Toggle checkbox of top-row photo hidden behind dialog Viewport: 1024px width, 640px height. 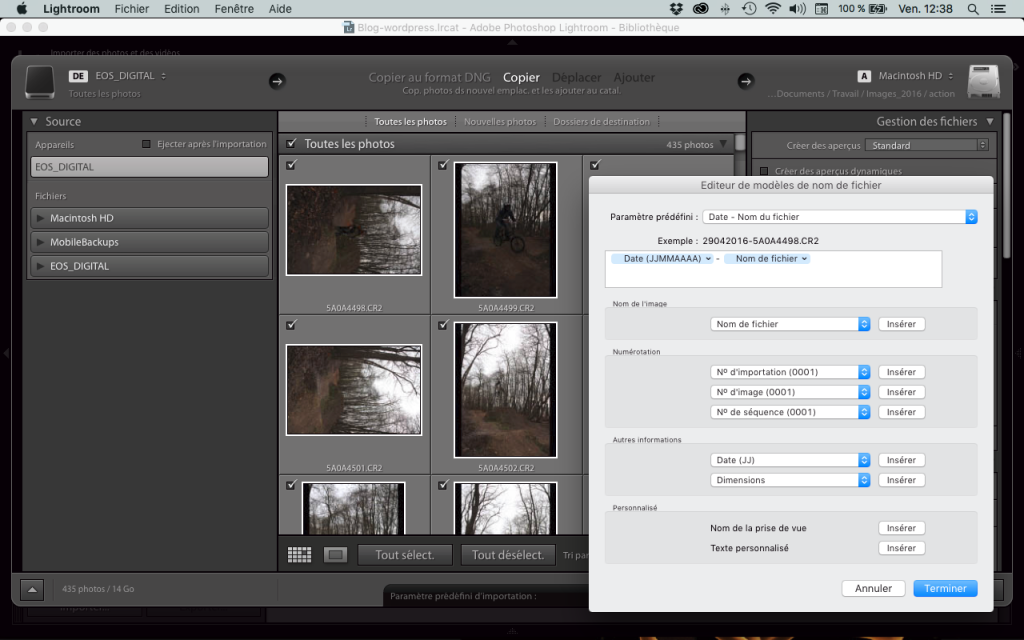[x=595, y=165]
